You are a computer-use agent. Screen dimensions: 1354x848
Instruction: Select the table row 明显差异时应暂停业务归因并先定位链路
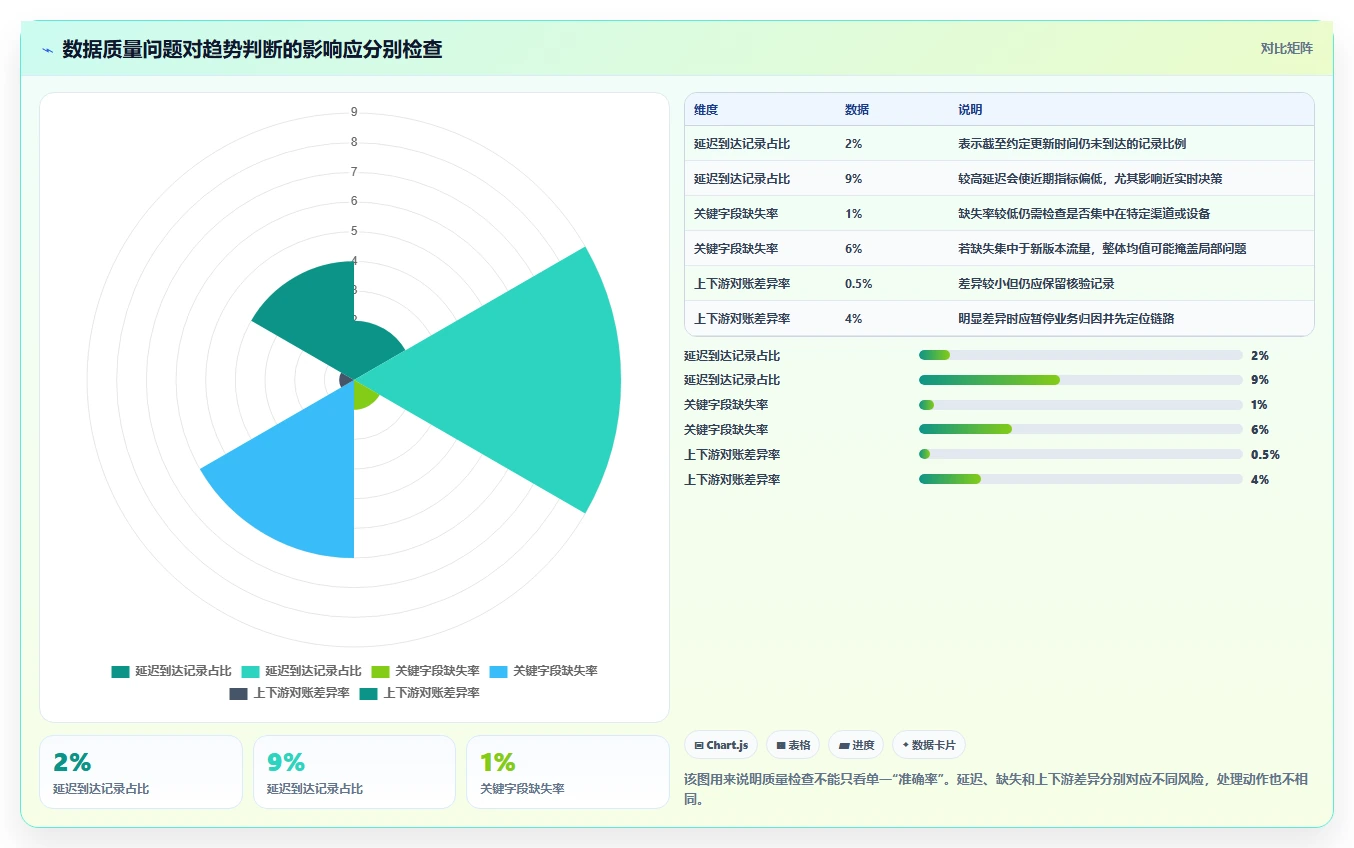999,319
